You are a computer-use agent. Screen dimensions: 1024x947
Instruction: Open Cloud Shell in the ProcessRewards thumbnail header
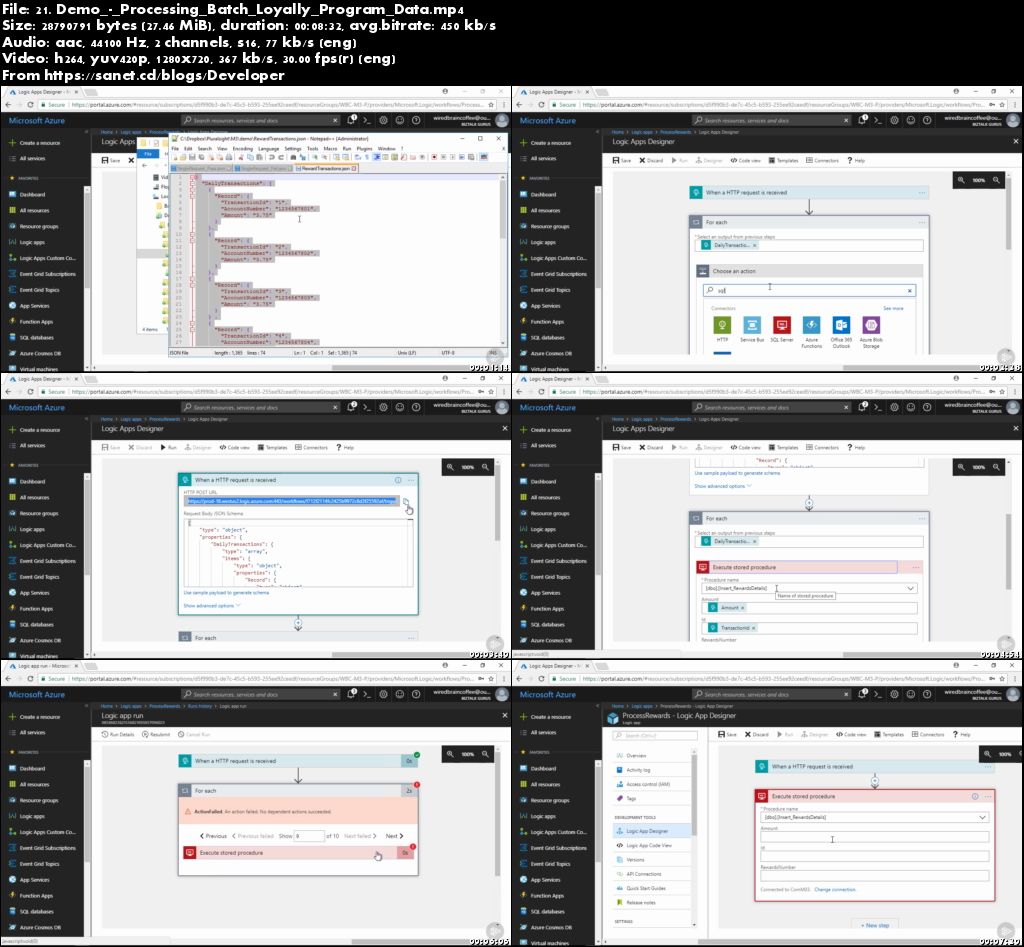[878, 694]
